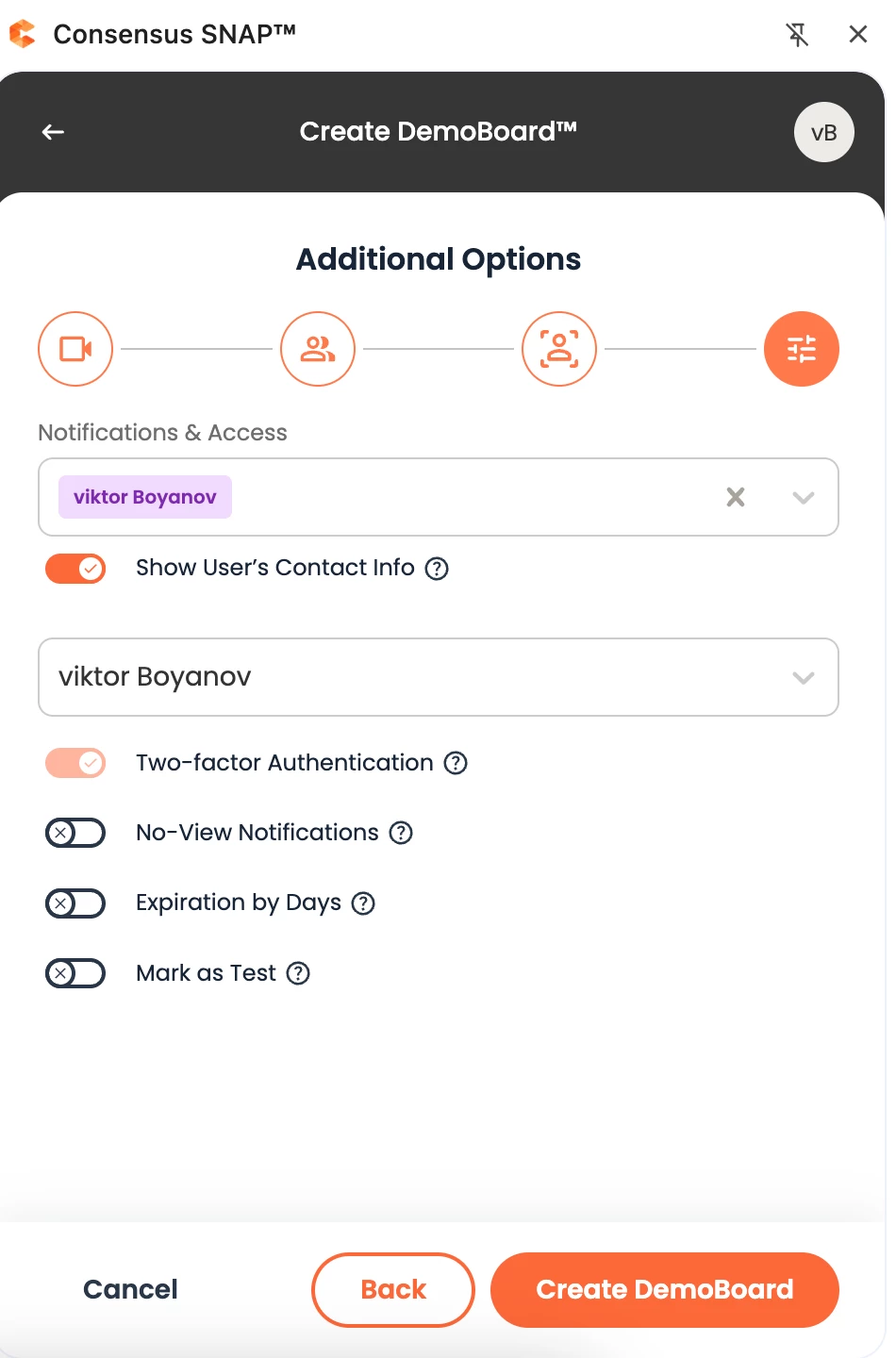Turn on Expiration by Days toggle
Image resolution: width=896 pixels, height=1358 pixels.
coord(75,903)
